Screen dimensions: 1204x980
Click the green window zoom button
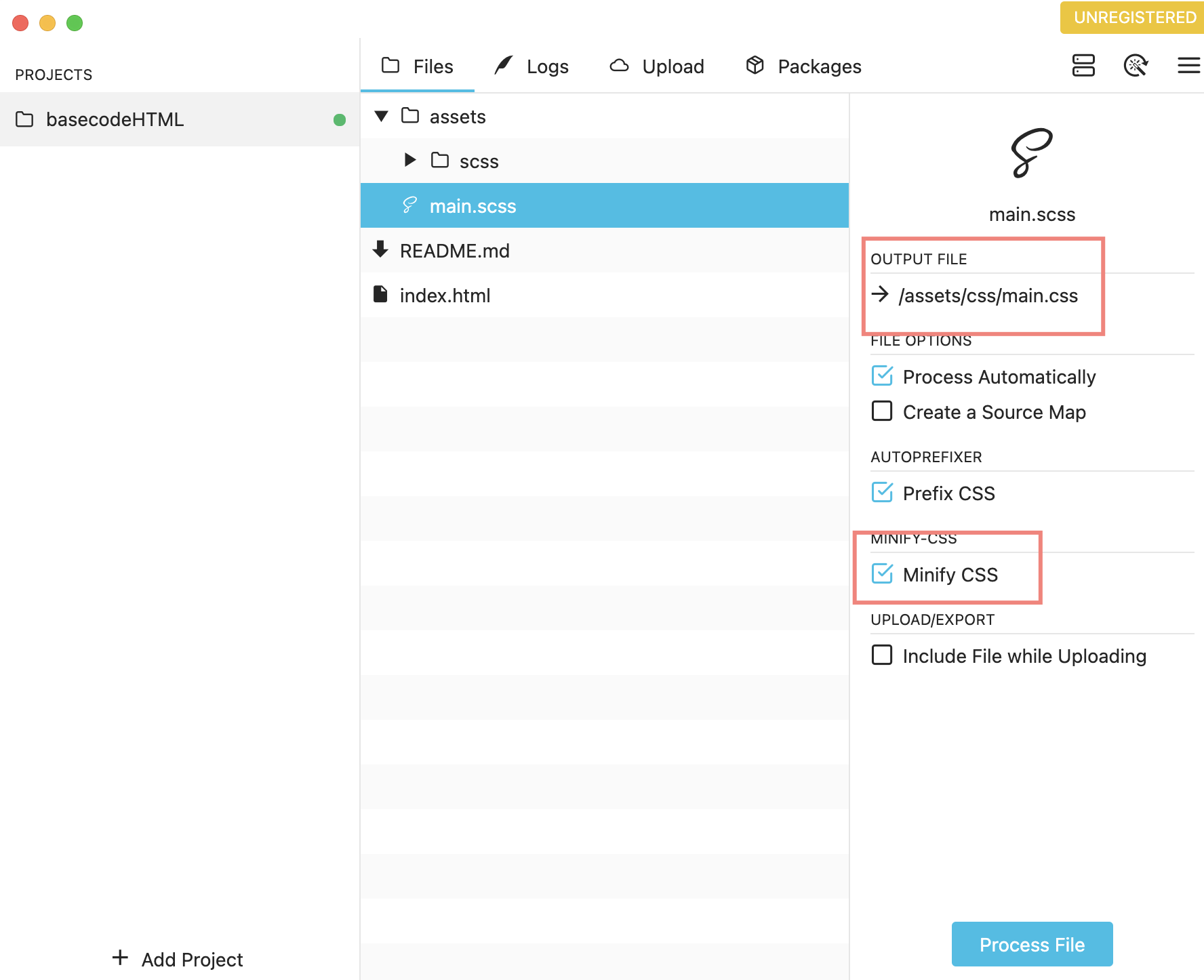(75, 23)
